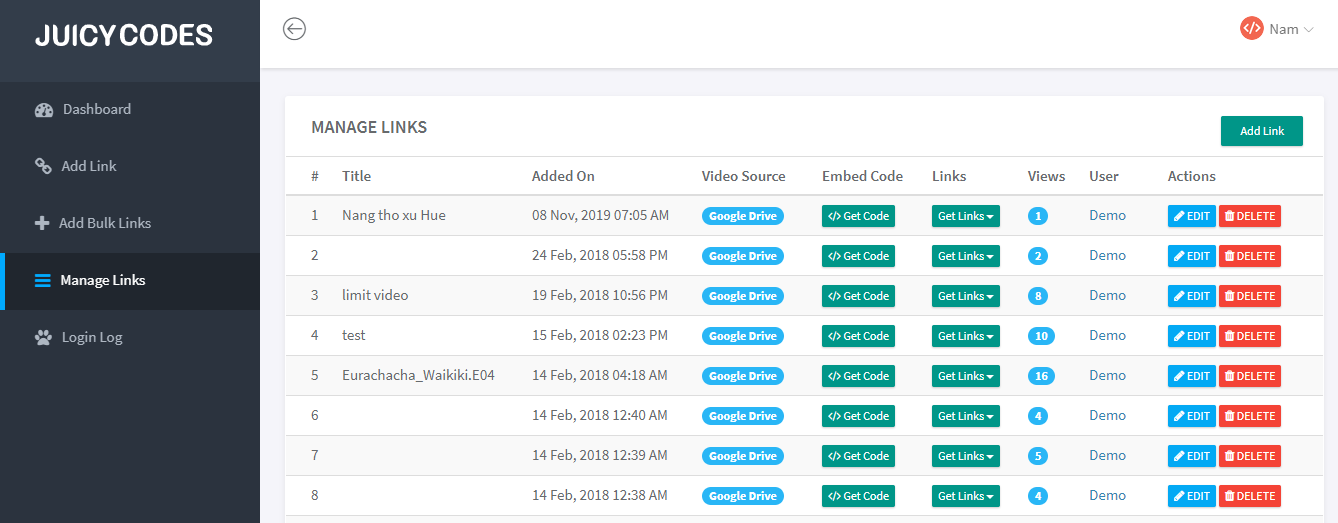Edit the link in row 2
The width and height of the screenshot is (1338, 523).
[x=1192, y=256]
